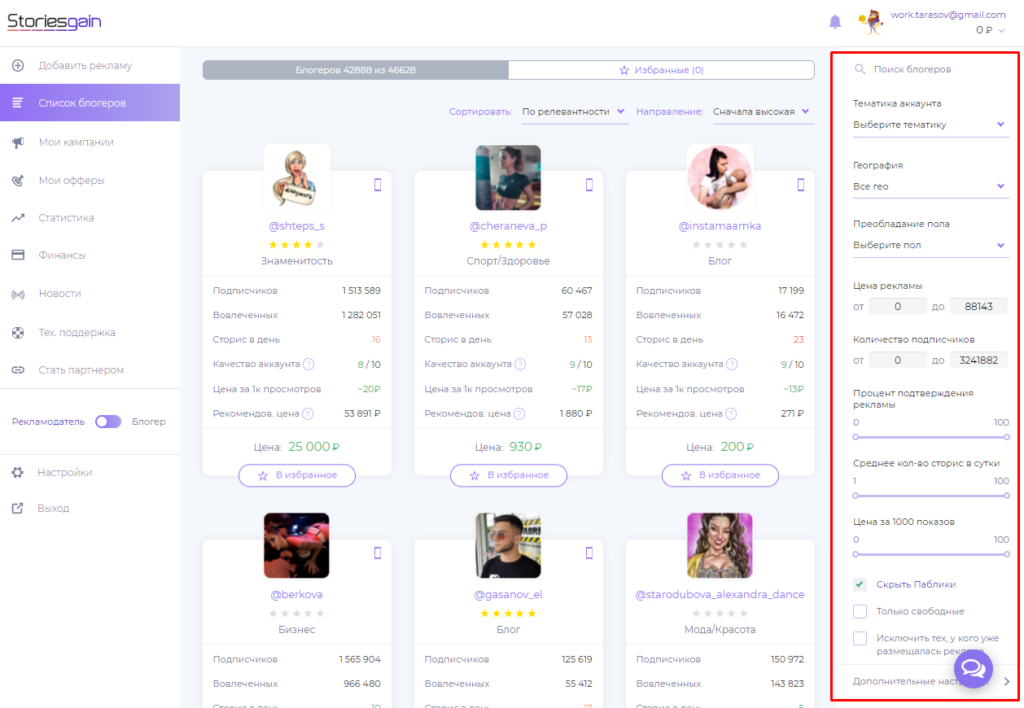Click the Выход logout icon
This screenshot has width=1024, height=708.
click(18, 508)
